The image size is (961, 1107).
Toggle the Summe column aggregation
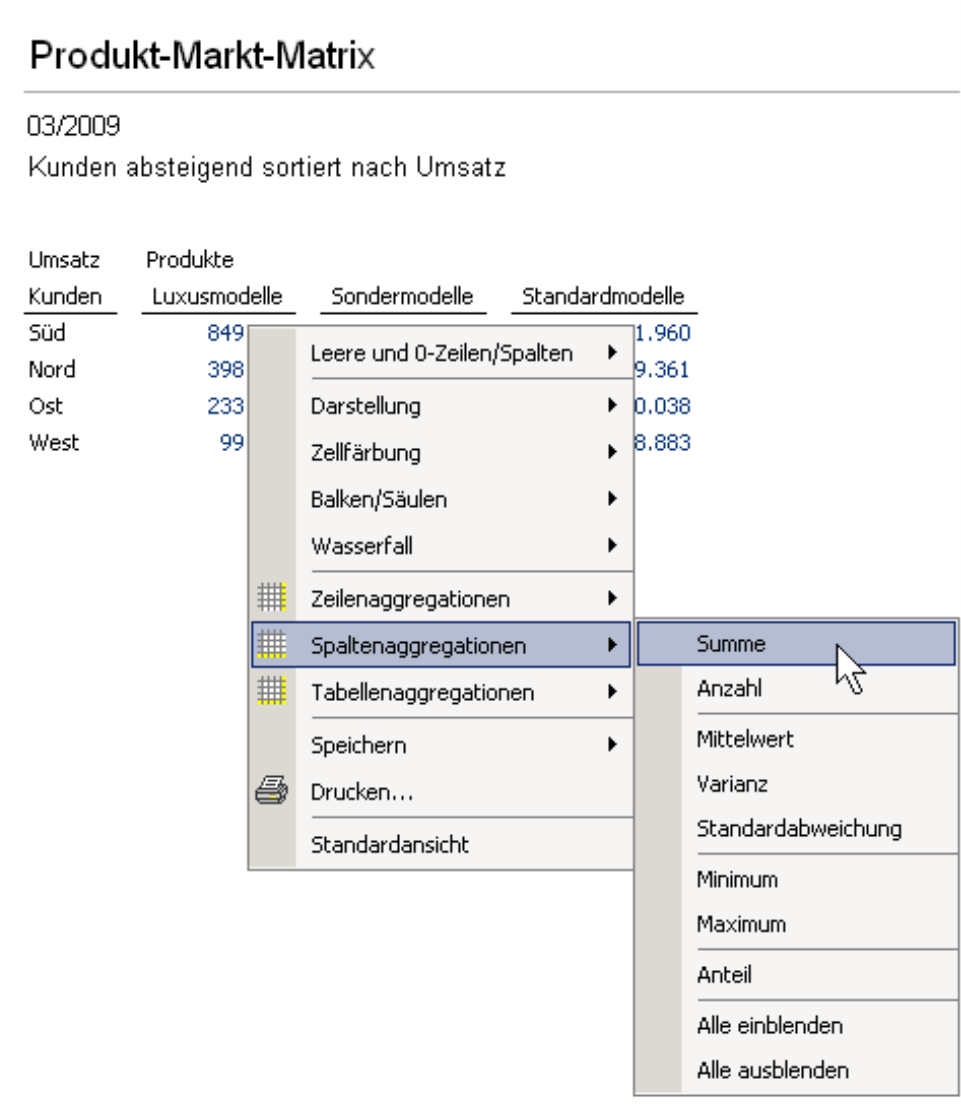pyautogui.click(x=731, y=645)
